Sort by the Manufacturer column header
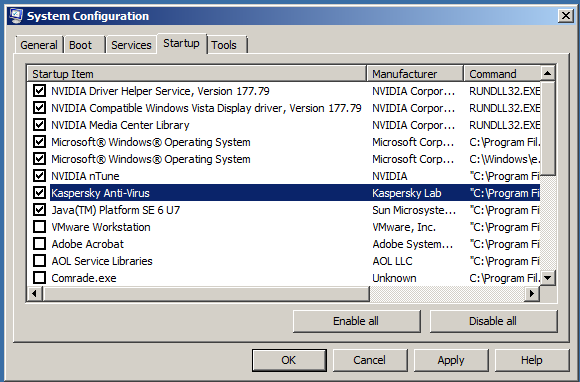The width and height of the screenshot is (580, 382). 415,74
